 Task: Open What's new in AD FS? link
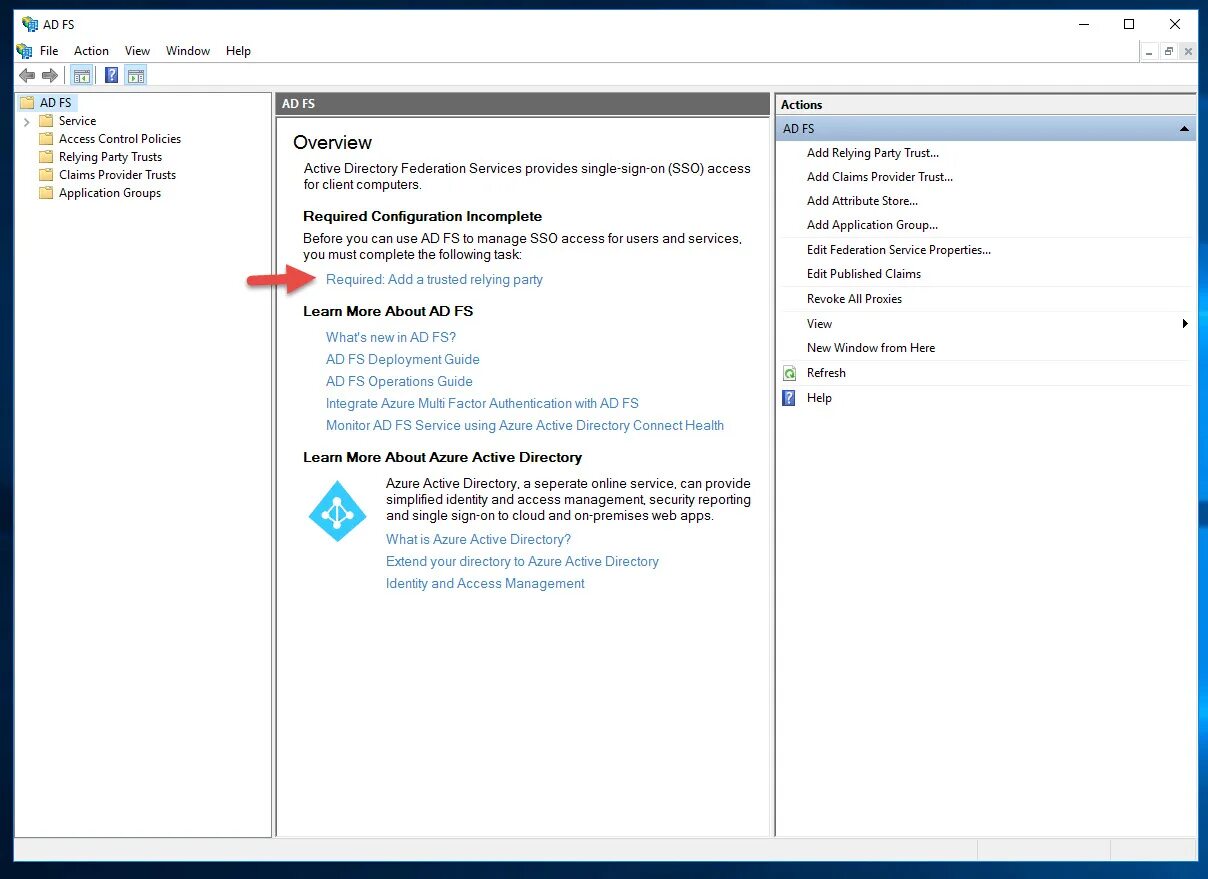[391, 338]
